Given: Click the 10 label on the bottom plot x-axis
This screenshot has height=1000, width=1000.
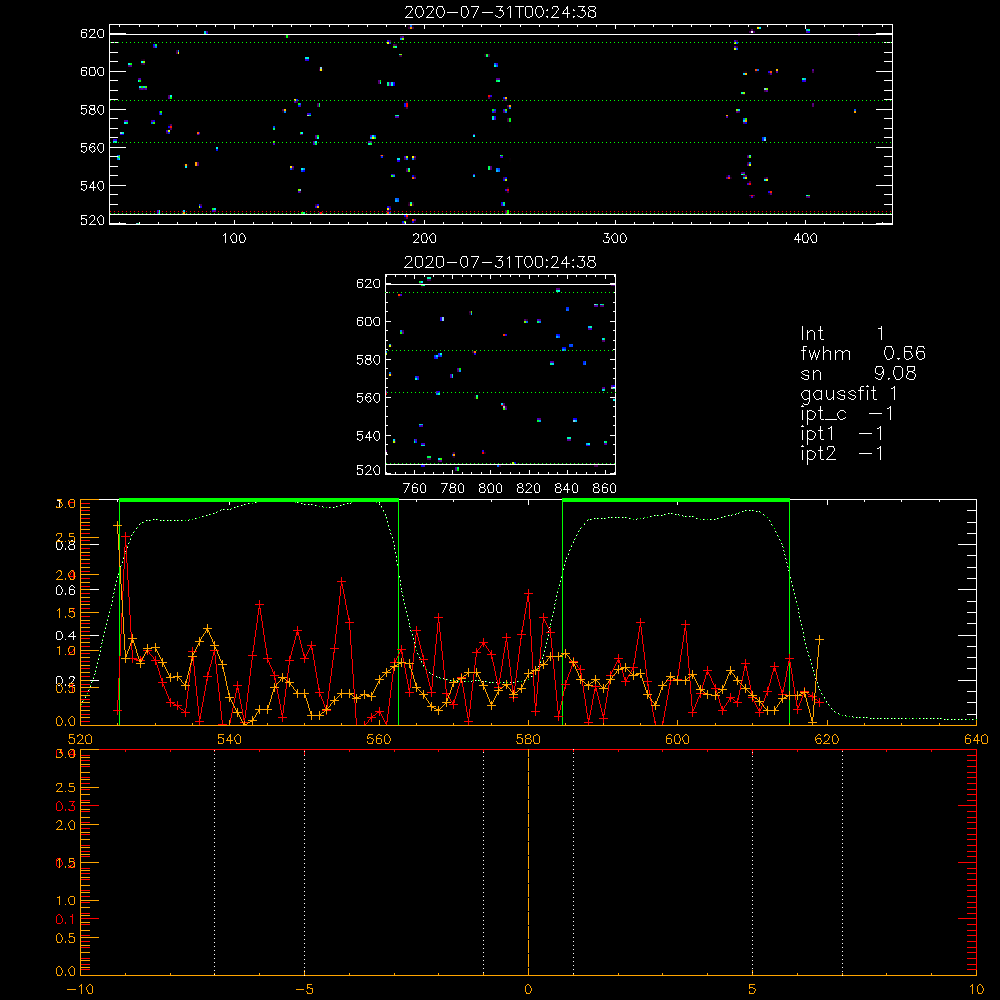Looking at the screenshot, I should (976, 989).
